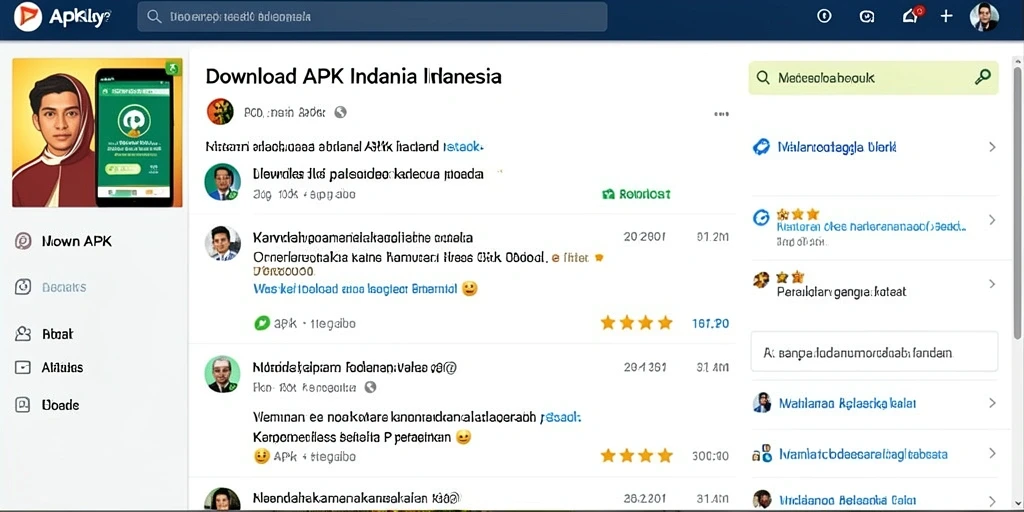
Task: Open the user profile avatar in header
Action: 984,17
